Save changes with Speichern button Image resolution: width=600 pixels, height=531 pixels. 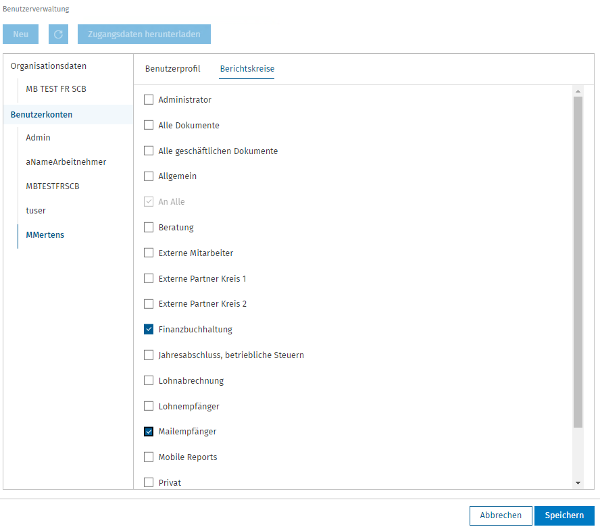pos(564,515)
